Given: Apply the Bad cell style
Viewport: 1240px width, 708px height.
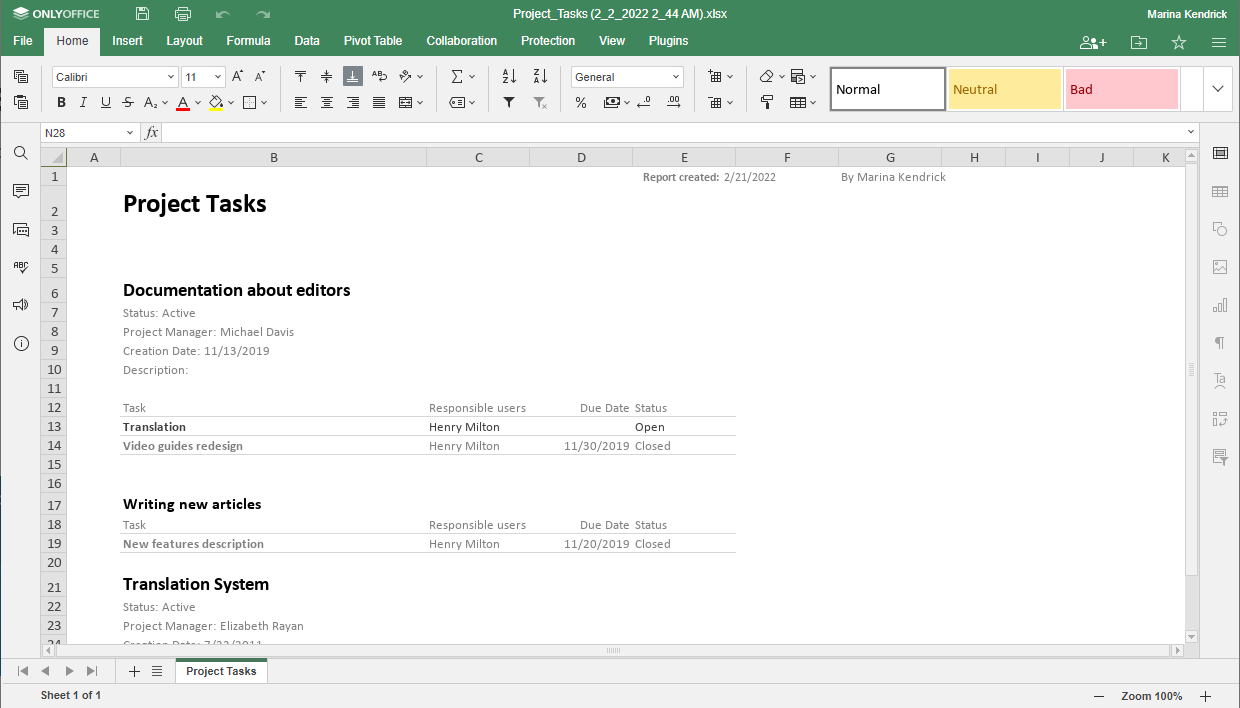Looking at the screenshot, I should click(x=1121, y=89).
